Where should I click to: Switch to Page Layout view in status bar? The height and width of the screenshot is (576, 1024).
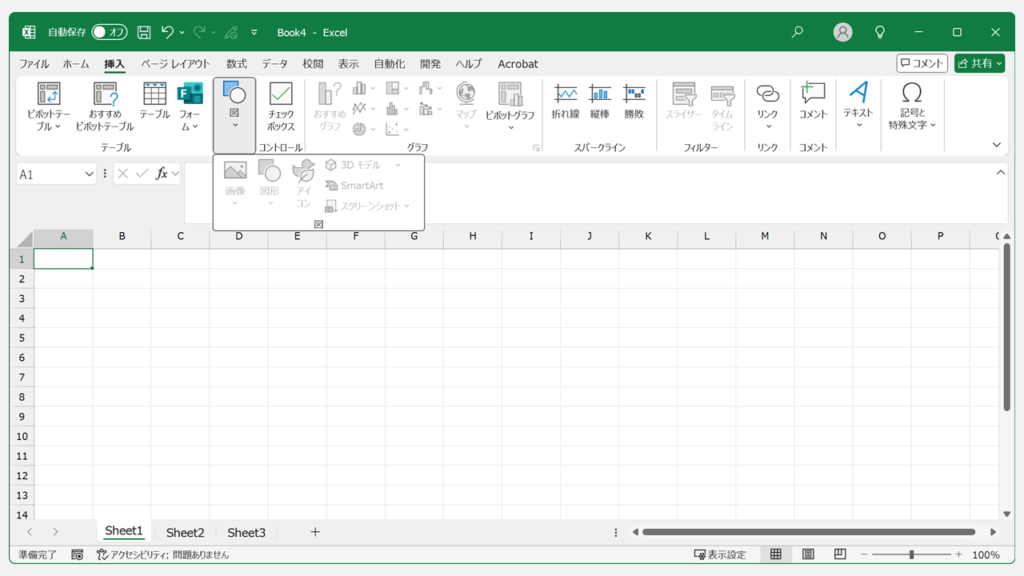click(x=808, y=554)
